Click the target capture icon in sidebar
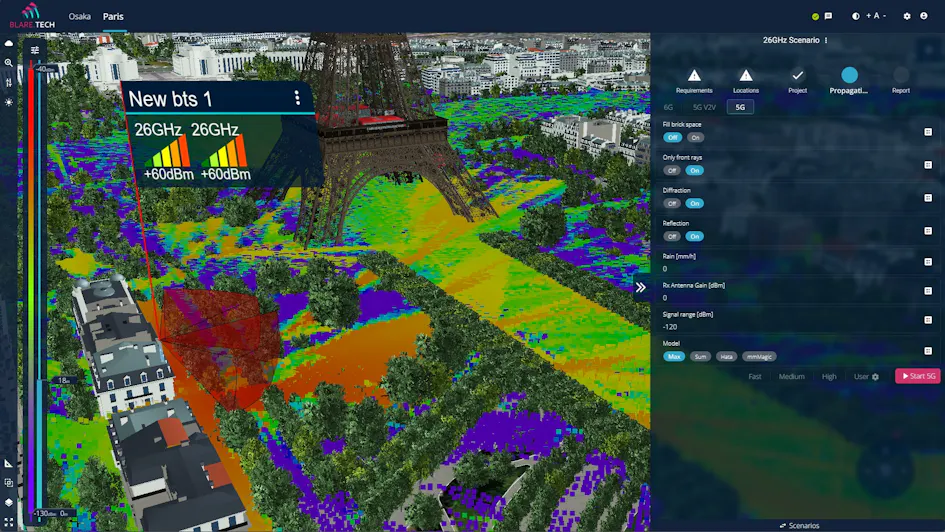Image resolution: width=945 pixels, height=532 pixels. point(8,483)
